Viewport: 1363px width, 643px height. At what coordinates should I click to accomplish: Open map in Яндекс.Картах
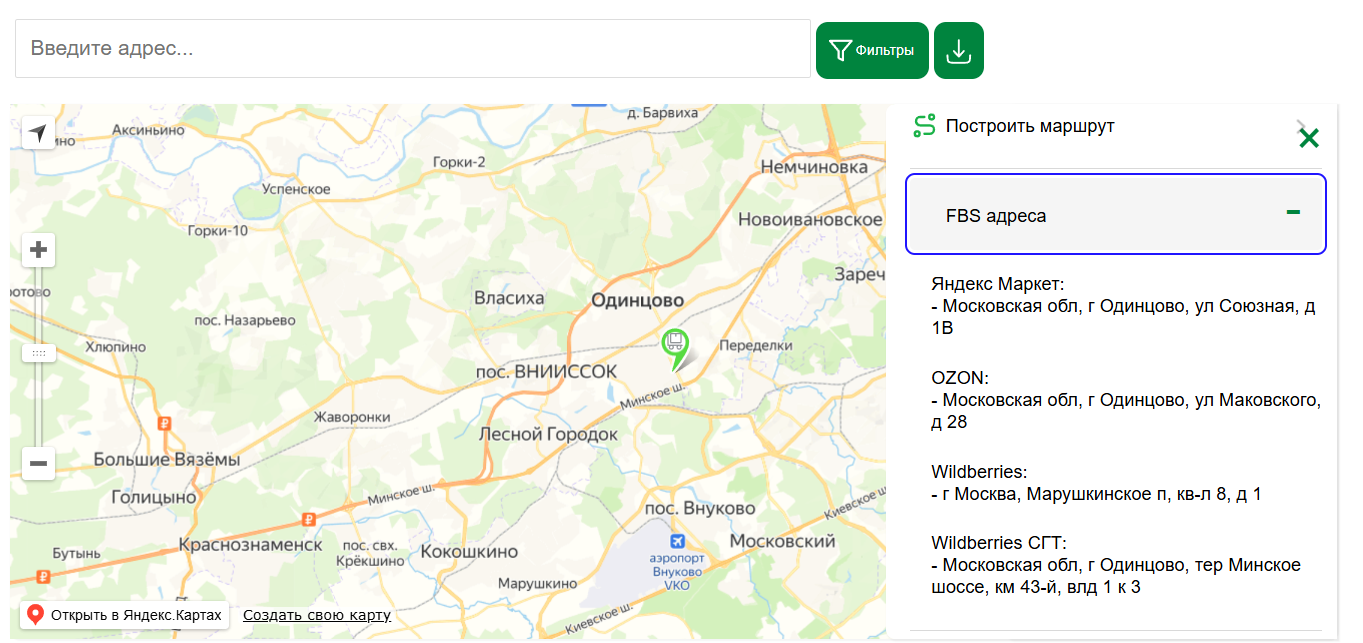(125, 615)
